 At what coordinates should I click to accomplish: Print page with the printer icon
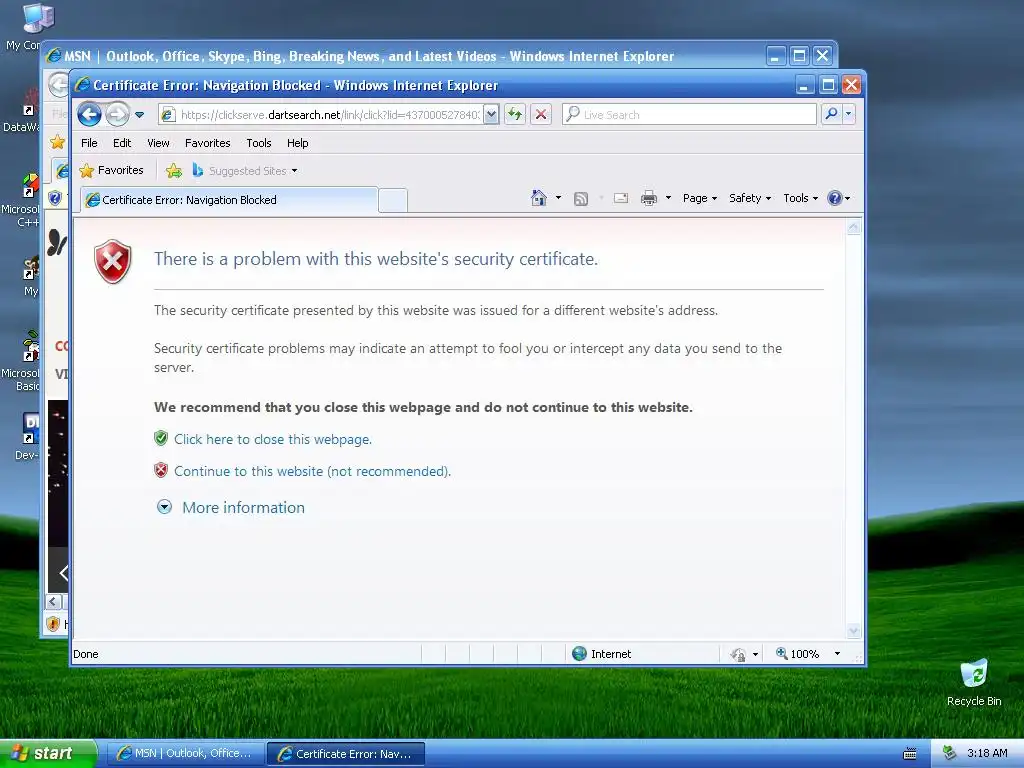point(648,198)
